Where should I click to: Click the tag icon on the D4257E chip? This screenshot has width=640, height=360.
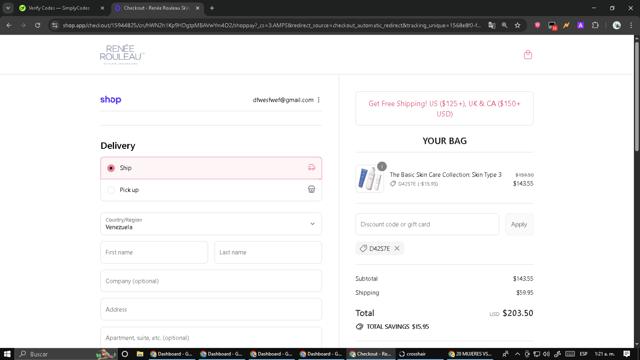363,248
